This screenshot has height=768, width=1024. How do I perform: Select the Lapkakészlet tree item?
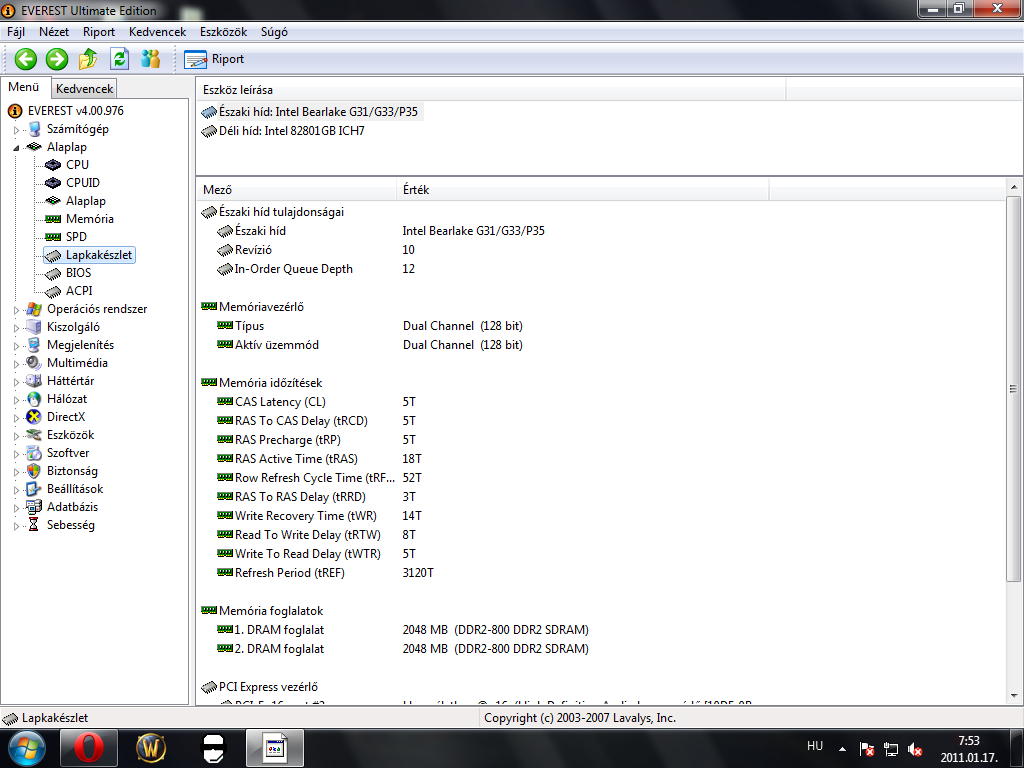tap(89, 255)
